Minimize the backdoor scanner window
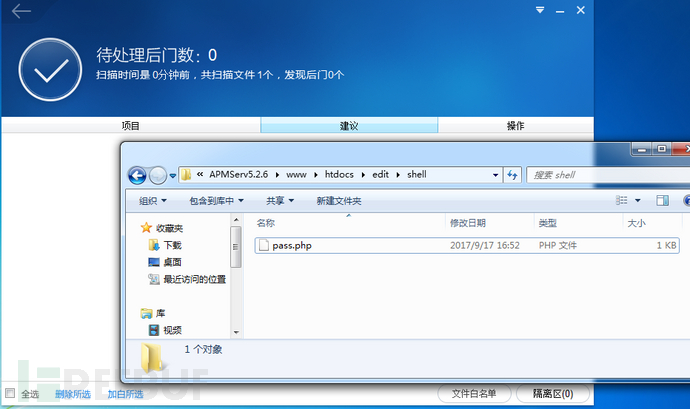690x409 pixels. coord(560,11)
